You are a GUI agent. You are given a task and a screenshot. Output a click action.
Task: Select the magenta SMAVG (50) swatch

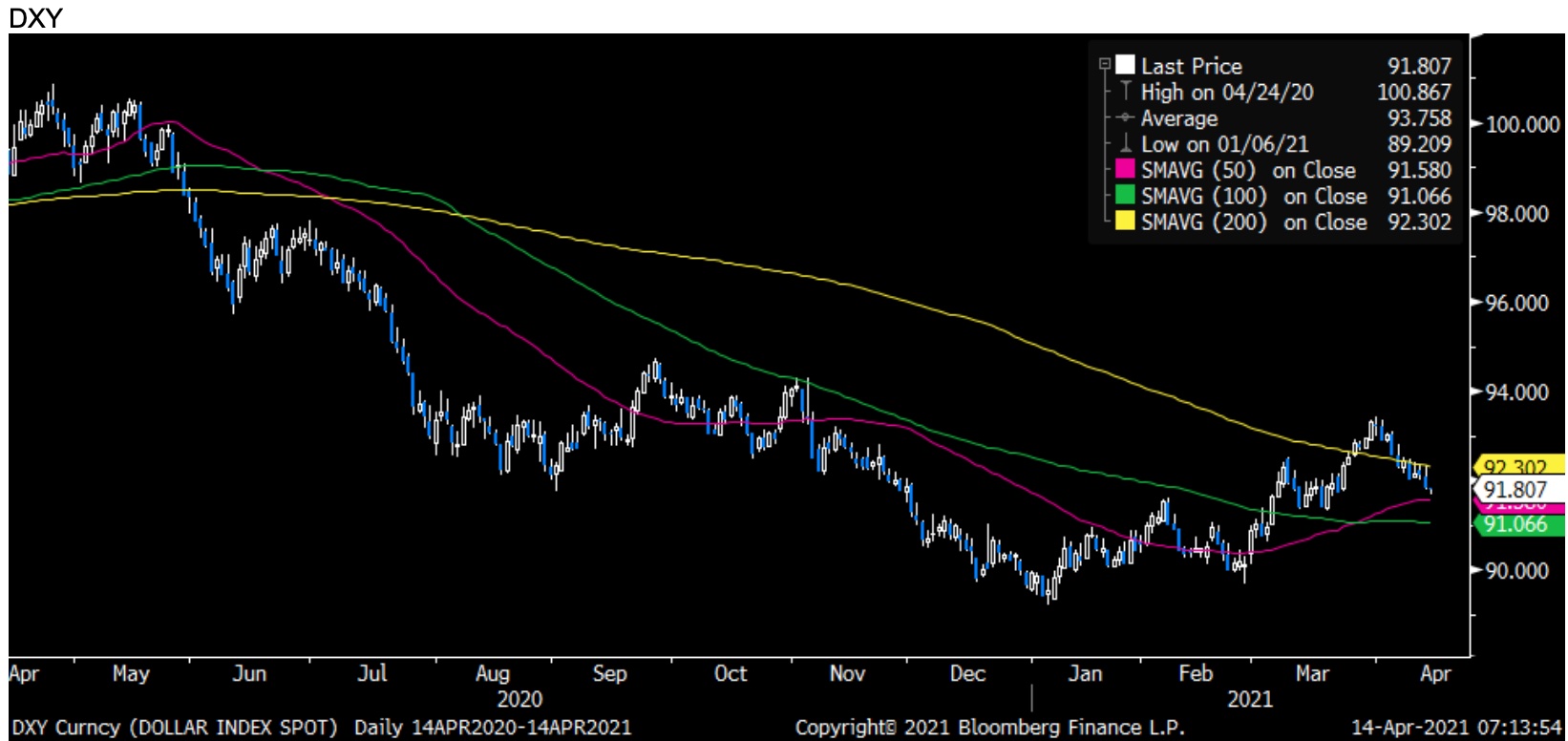(1126, 170)
